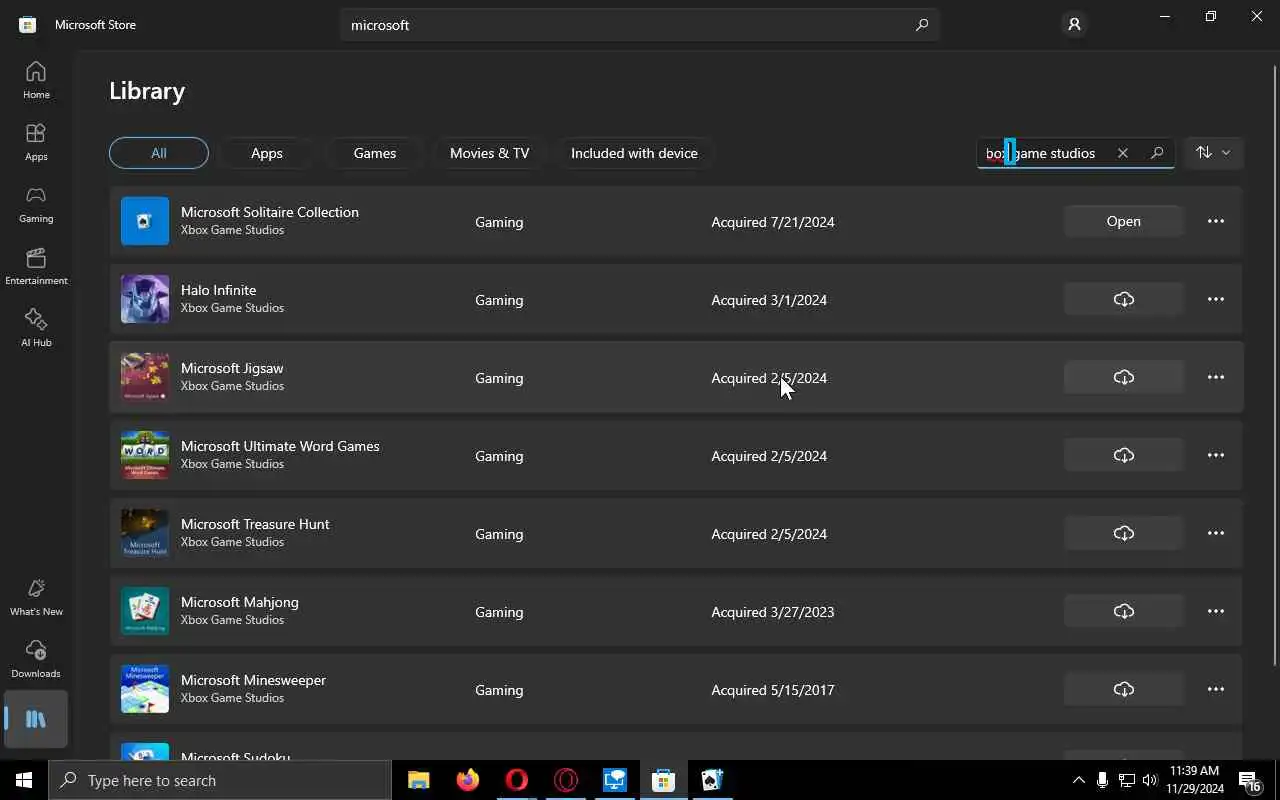Download Halo Infinite via cloud icon
Image resolution: width=1280 pixels, height=800 pixels.
pos(1124,299)
